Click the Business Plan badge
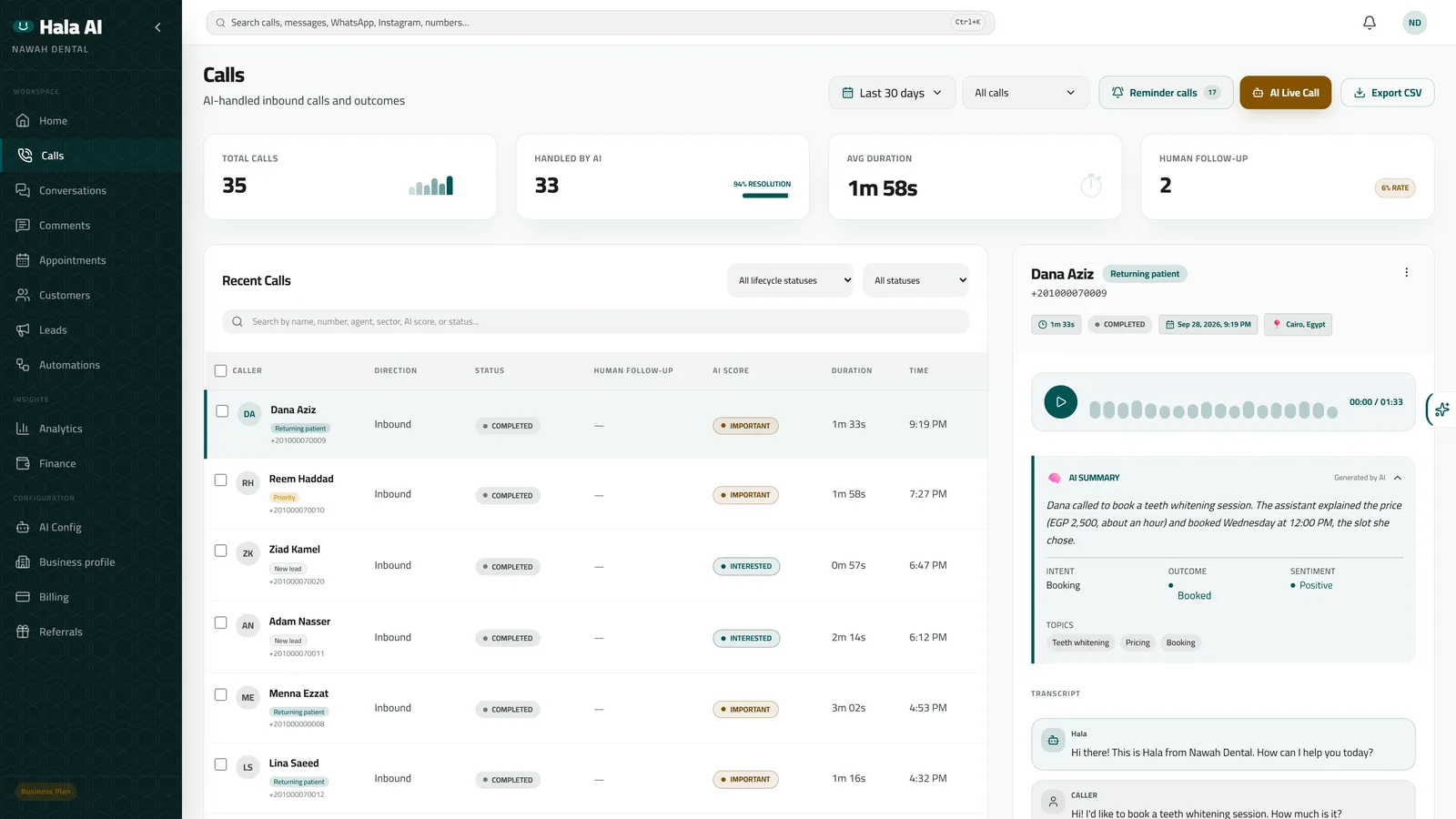Screen dimensions: 1456x819 coord(45,792)
